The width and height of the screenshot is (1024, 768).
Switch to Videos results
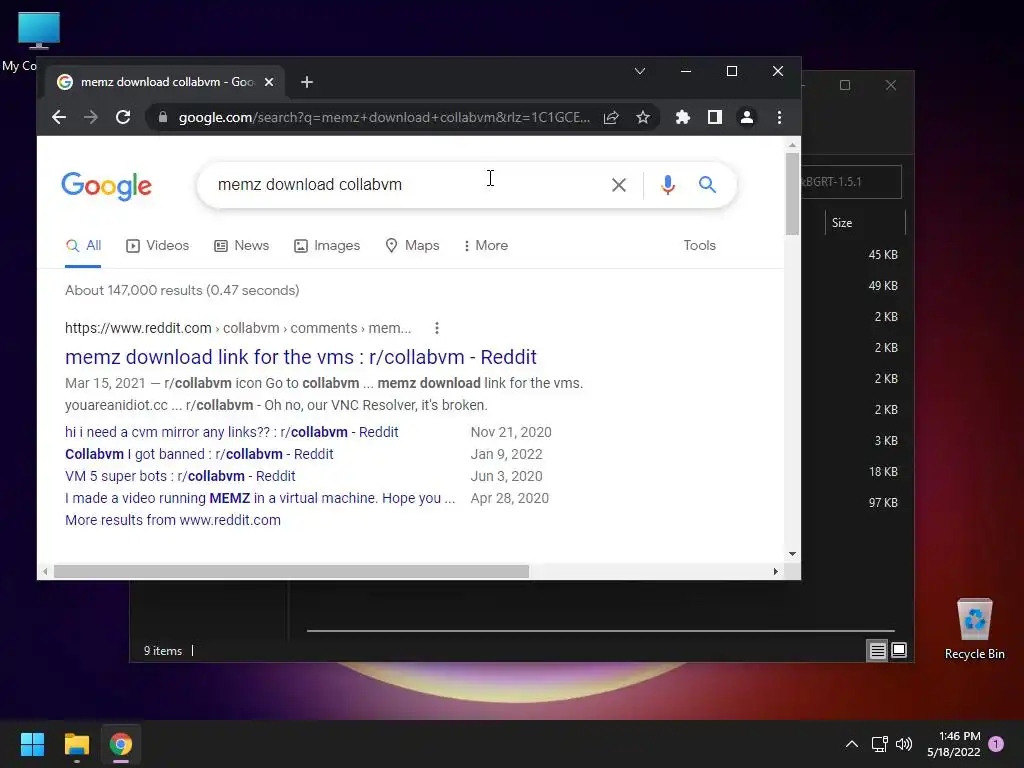click(x=157, y=246)
